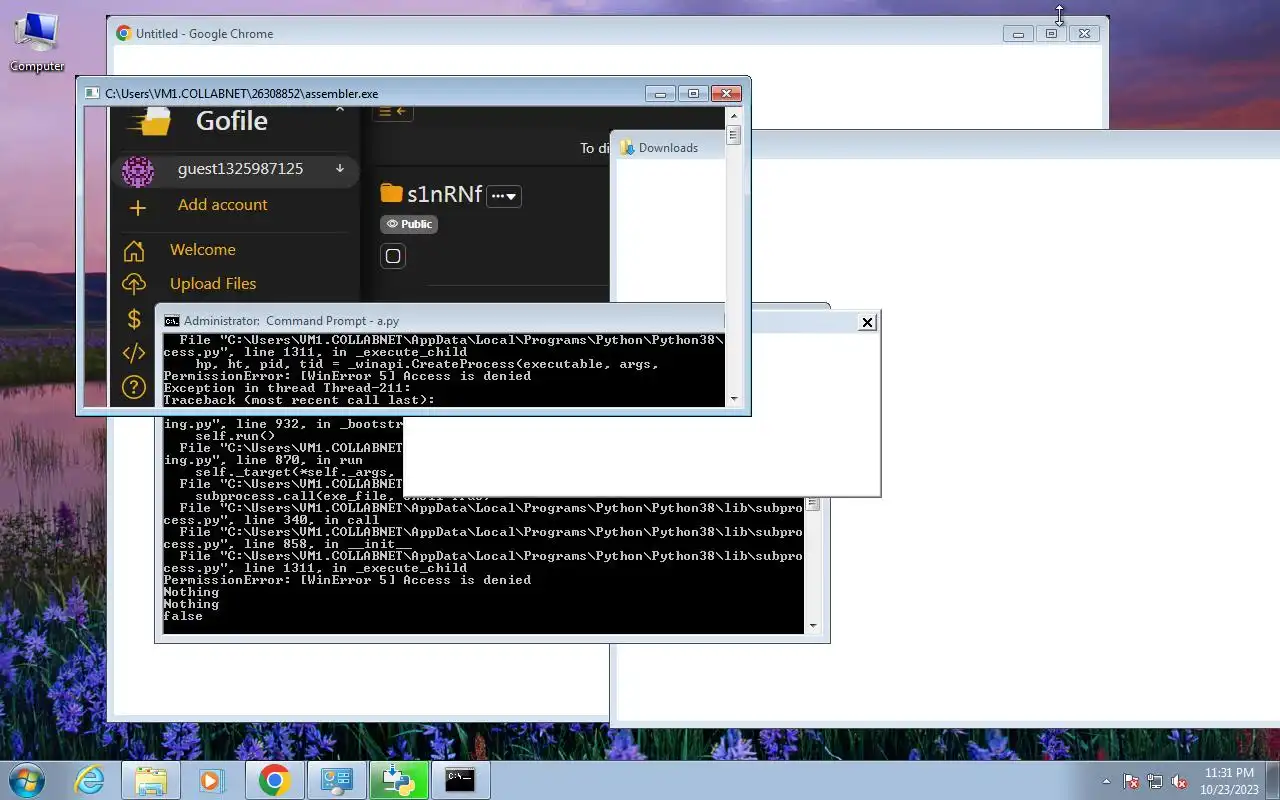Click the Chrome icon in Untitled title bar
Screen dimensions: 1280x800
pos(124,34)
